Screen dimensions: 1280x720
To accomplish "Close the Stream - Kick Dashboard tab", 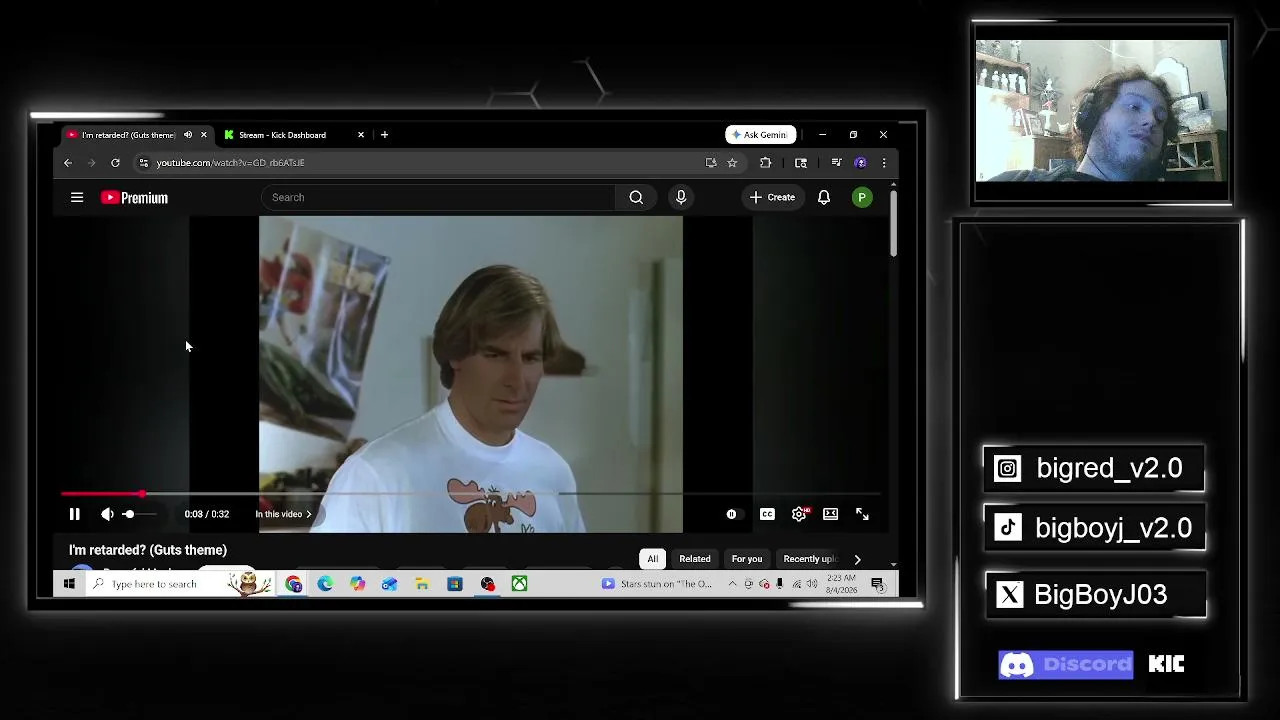I will pos(361,135).
